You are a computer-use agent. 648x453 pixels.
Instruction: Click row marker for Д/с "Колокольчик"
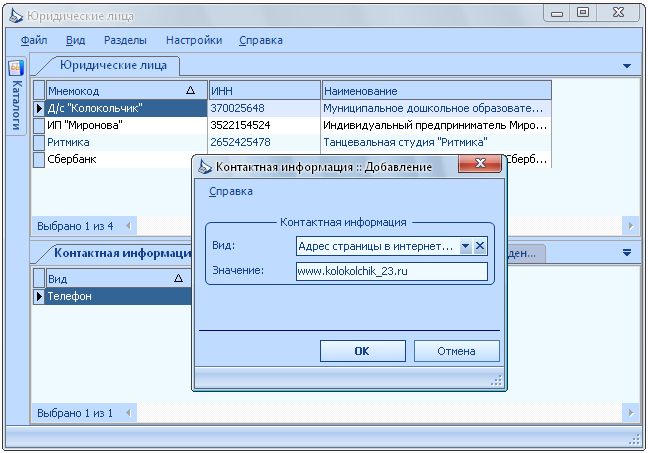39,108
